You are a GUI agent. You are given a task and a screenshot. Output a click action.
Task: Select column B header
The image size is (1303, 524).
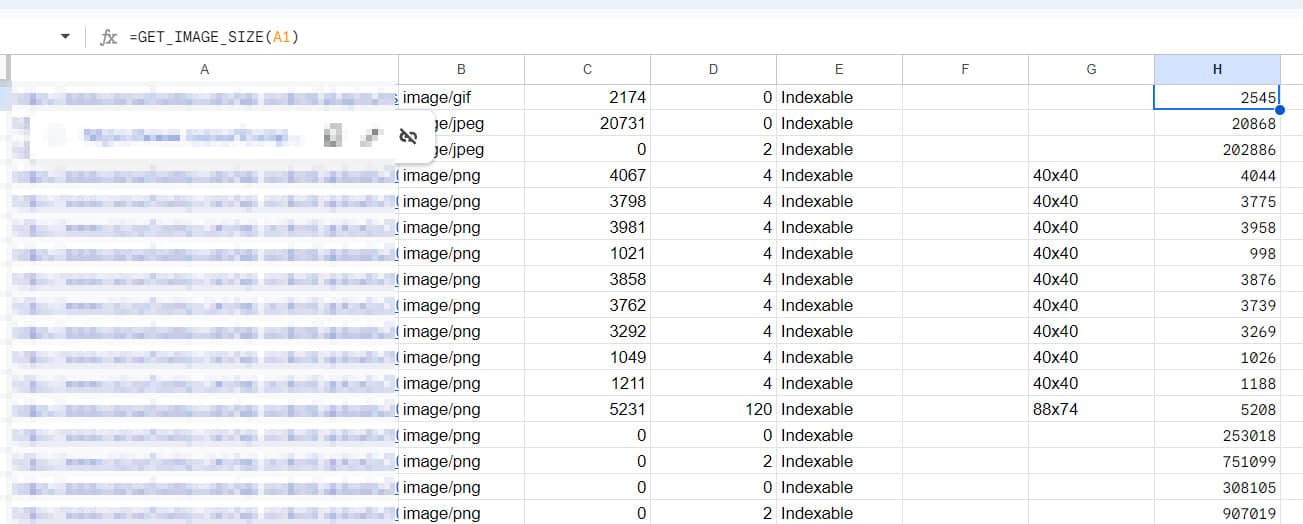461,69
